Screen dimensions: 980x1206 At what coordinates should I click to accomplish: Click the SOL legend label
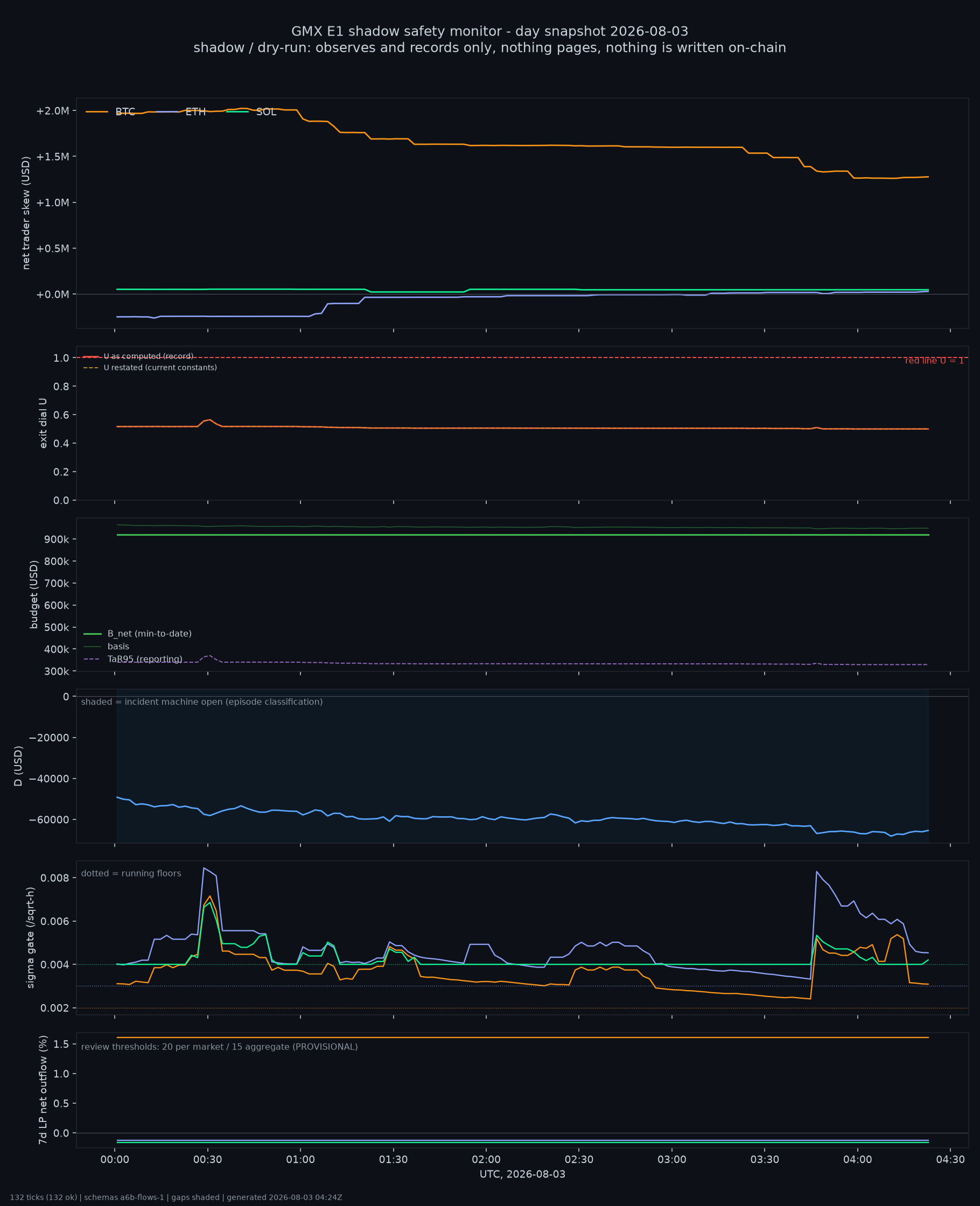[266, 112]
